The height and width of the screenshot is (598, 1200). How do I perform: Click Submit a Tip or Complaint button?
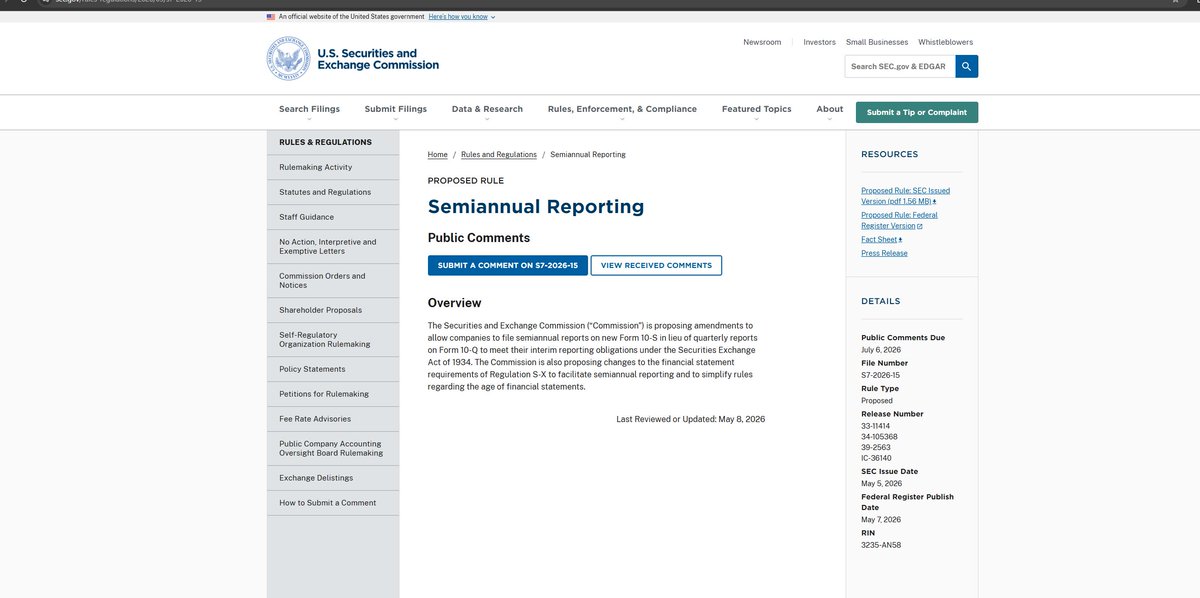917,112
